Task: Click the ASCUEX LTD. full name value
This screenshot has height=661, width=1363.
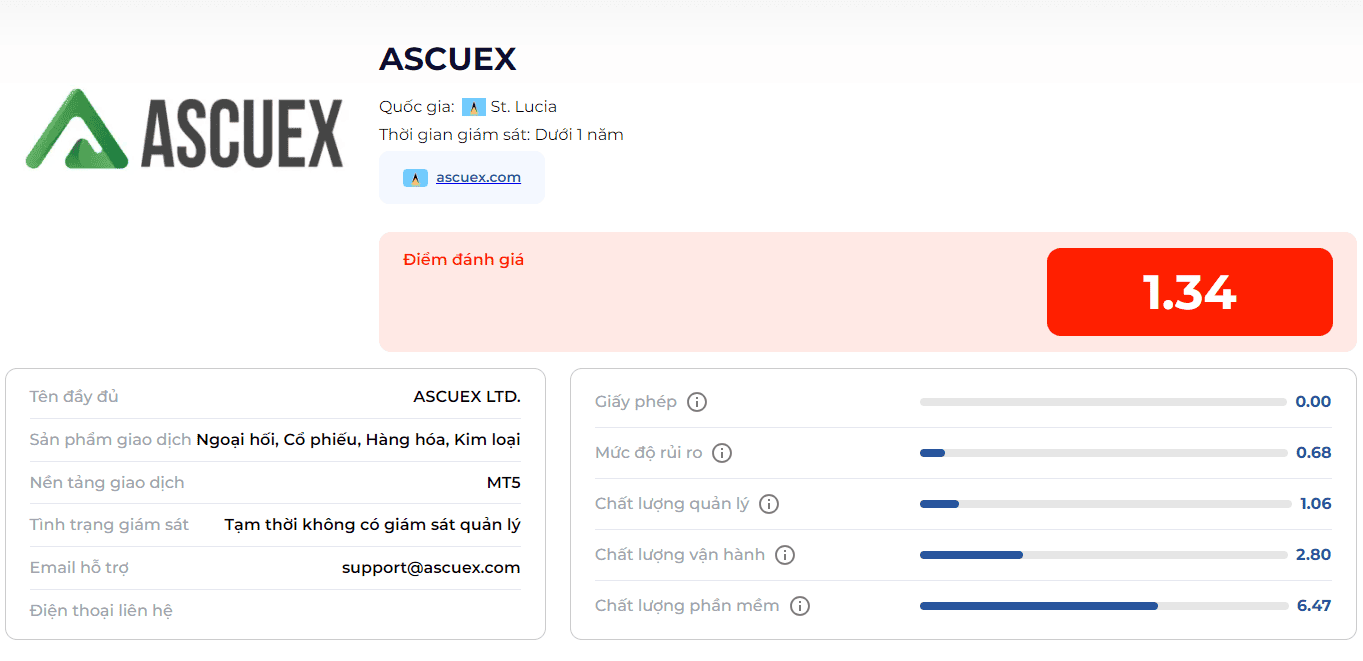Action: pos(467,397)
